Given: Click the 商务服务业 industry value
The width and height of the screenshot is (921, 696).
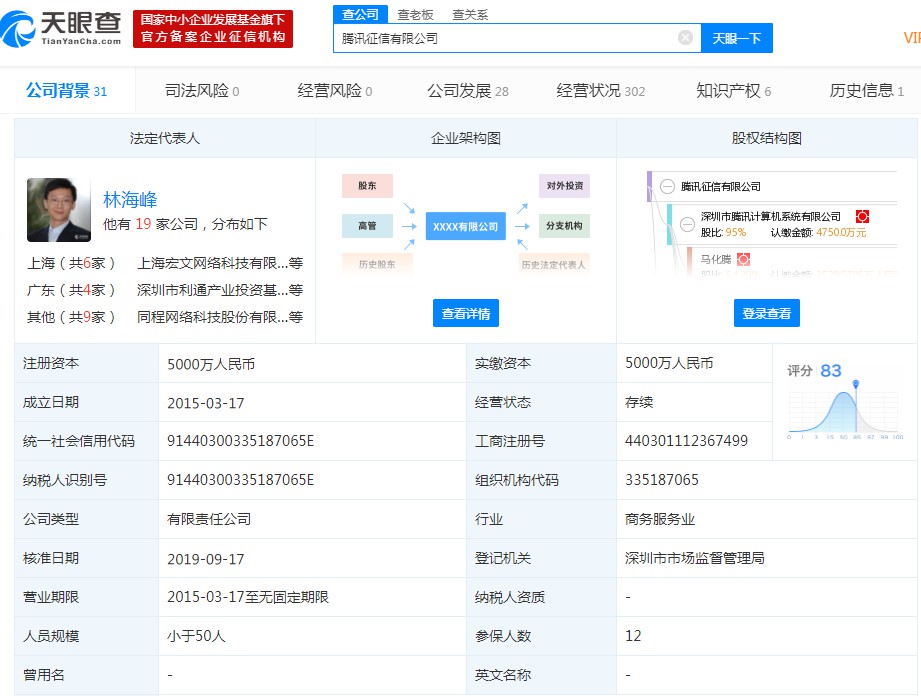Looking at the screenshot, I should pos(660,519).
